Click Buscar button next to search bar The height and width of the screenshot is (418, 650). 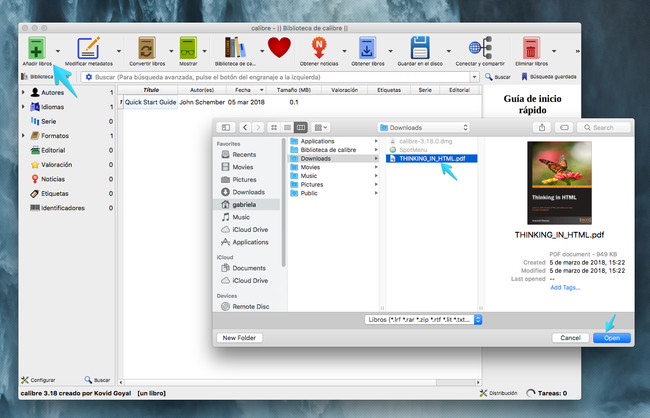tap(498, 77)
